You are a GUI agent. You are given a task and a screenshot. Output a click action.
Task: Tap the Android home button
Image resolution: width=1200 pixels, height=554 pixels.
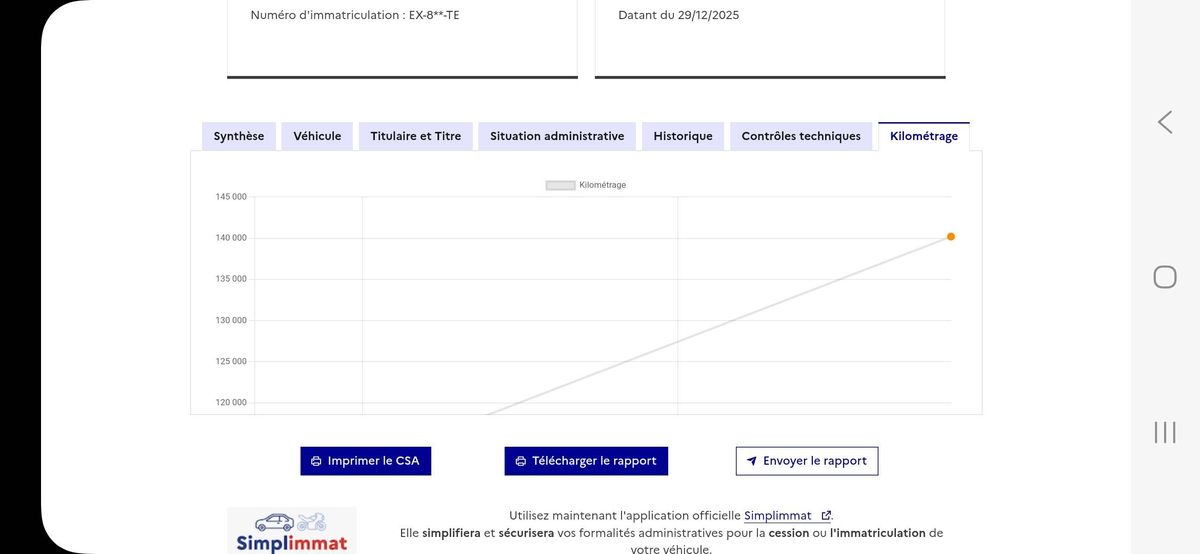pyautogui.click(x=1165, y=277)
